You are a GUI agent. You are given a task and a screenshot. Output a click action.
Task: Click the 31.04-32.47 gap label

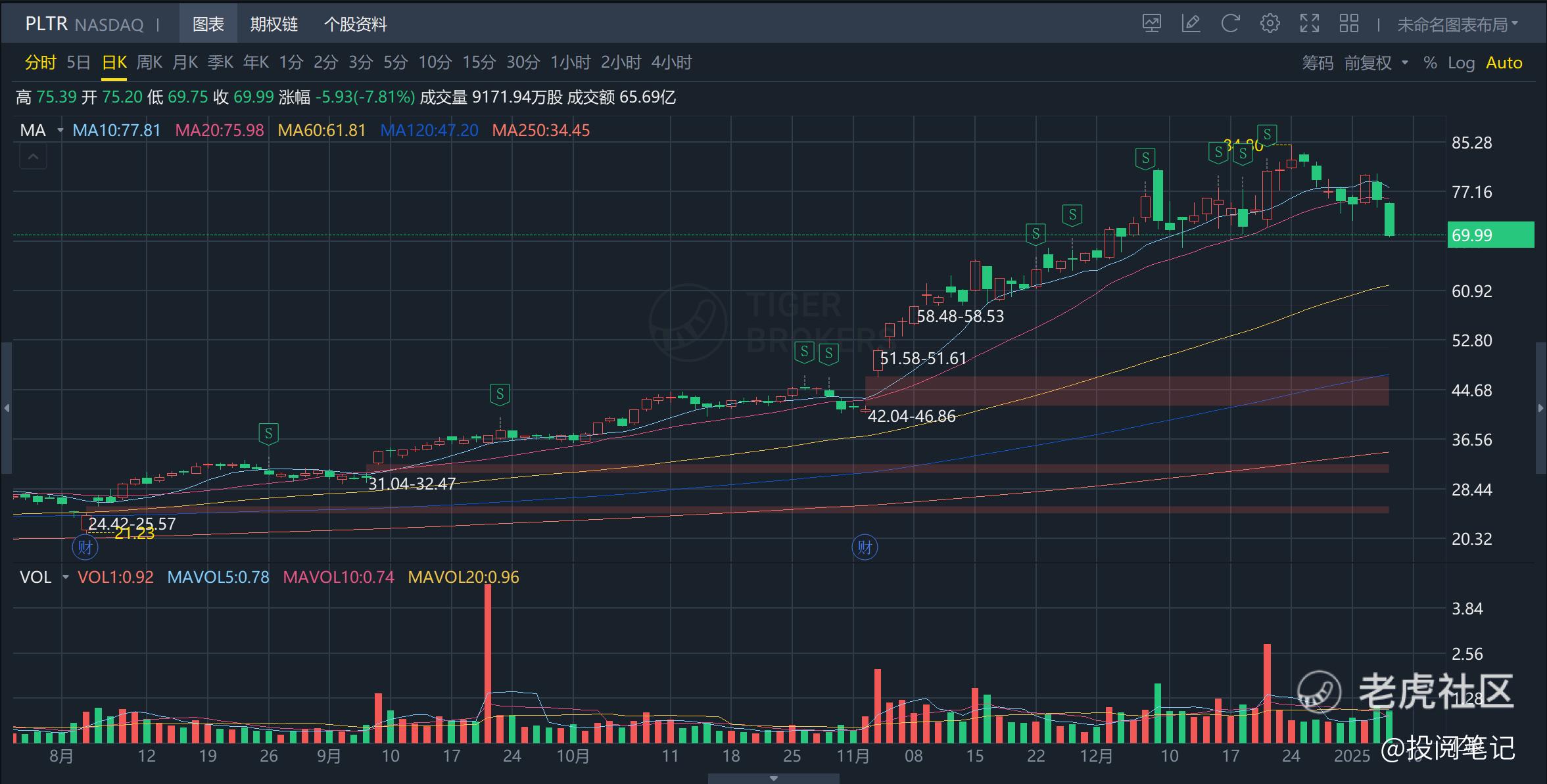pos(412,484)
